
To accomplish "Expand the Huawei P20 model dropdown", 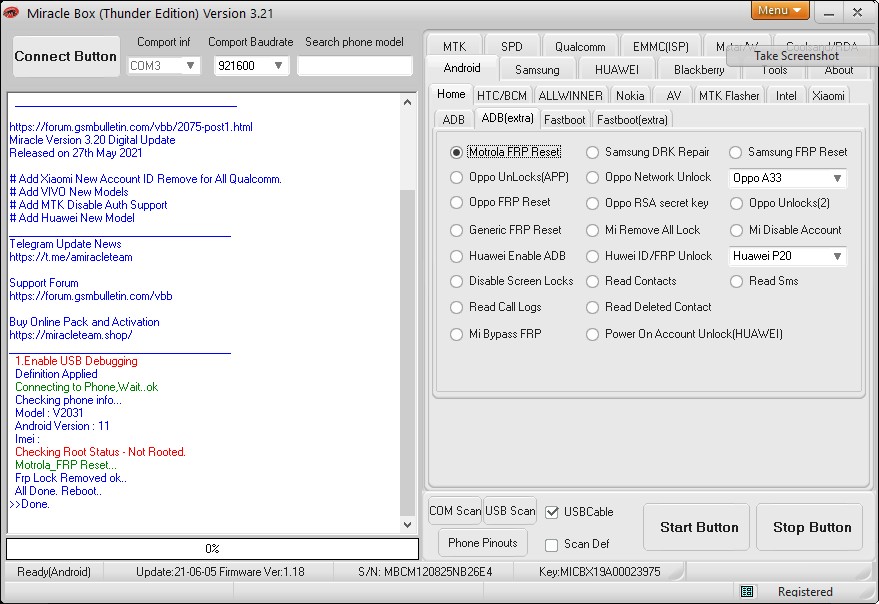I will point(787,256).
